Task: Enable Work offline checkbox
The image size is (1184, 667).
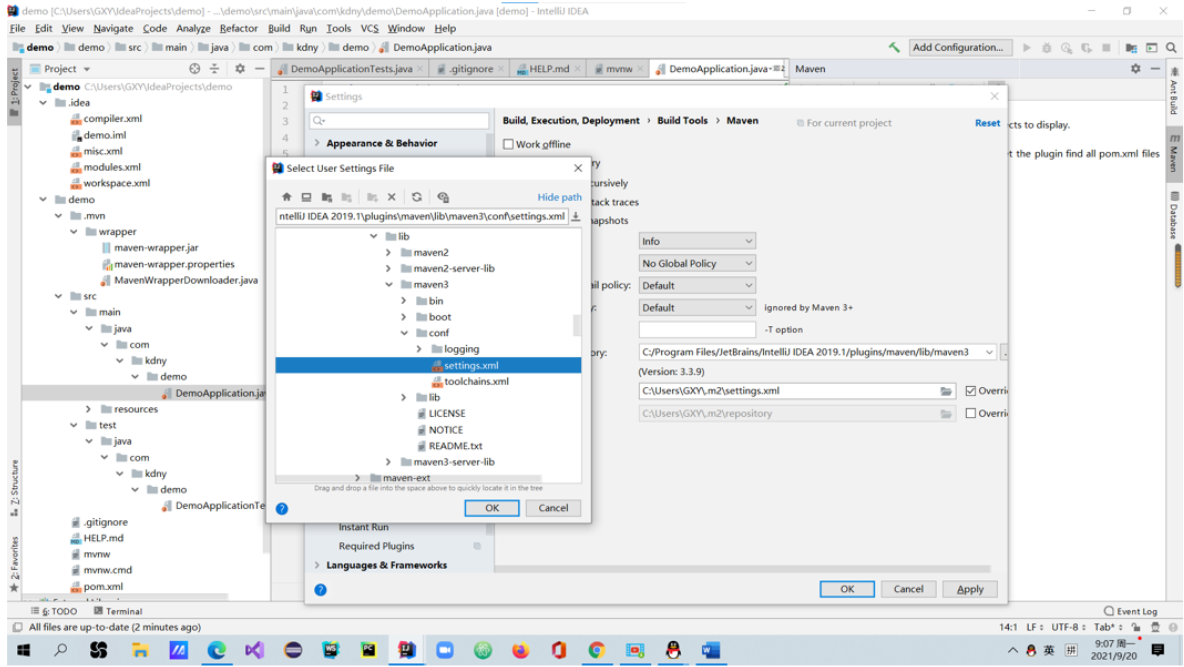Action: (x=508, y=144)
